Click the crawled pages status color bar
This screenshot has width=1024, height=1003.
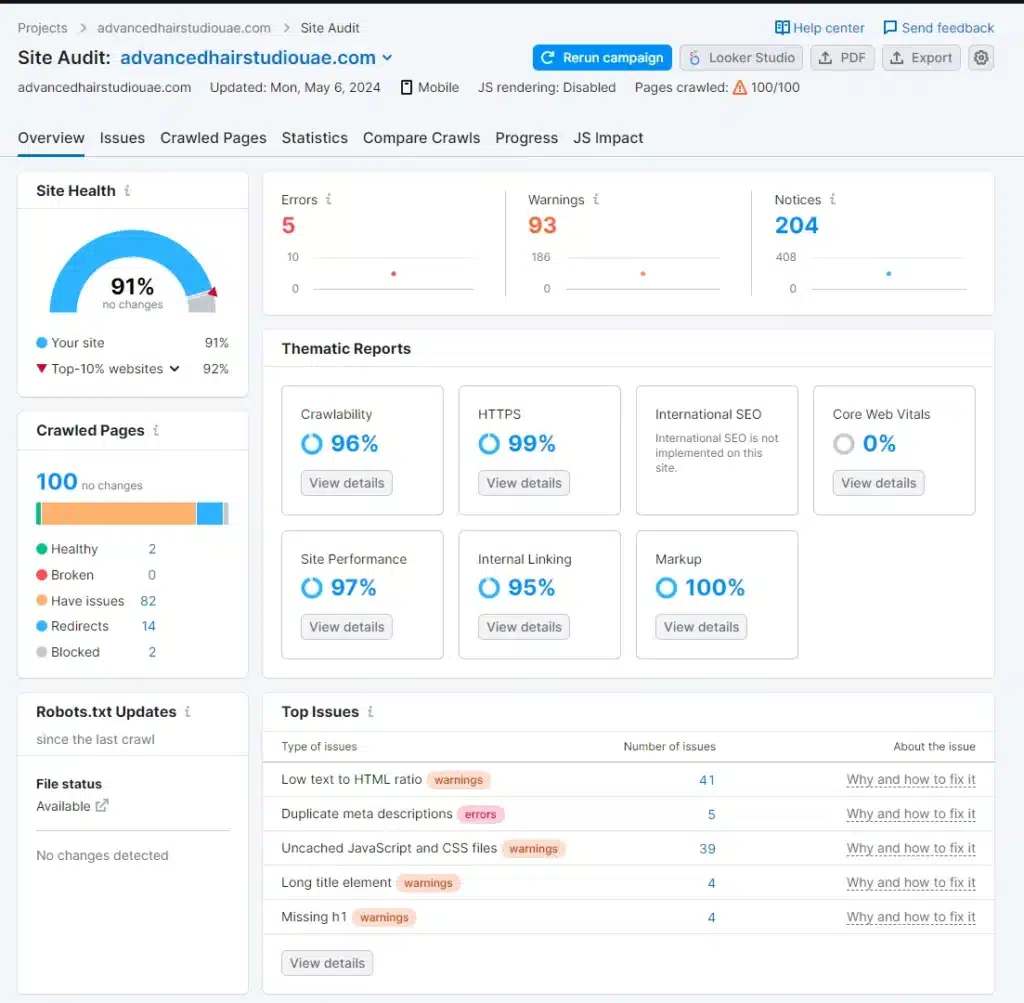tap(132, 514)
